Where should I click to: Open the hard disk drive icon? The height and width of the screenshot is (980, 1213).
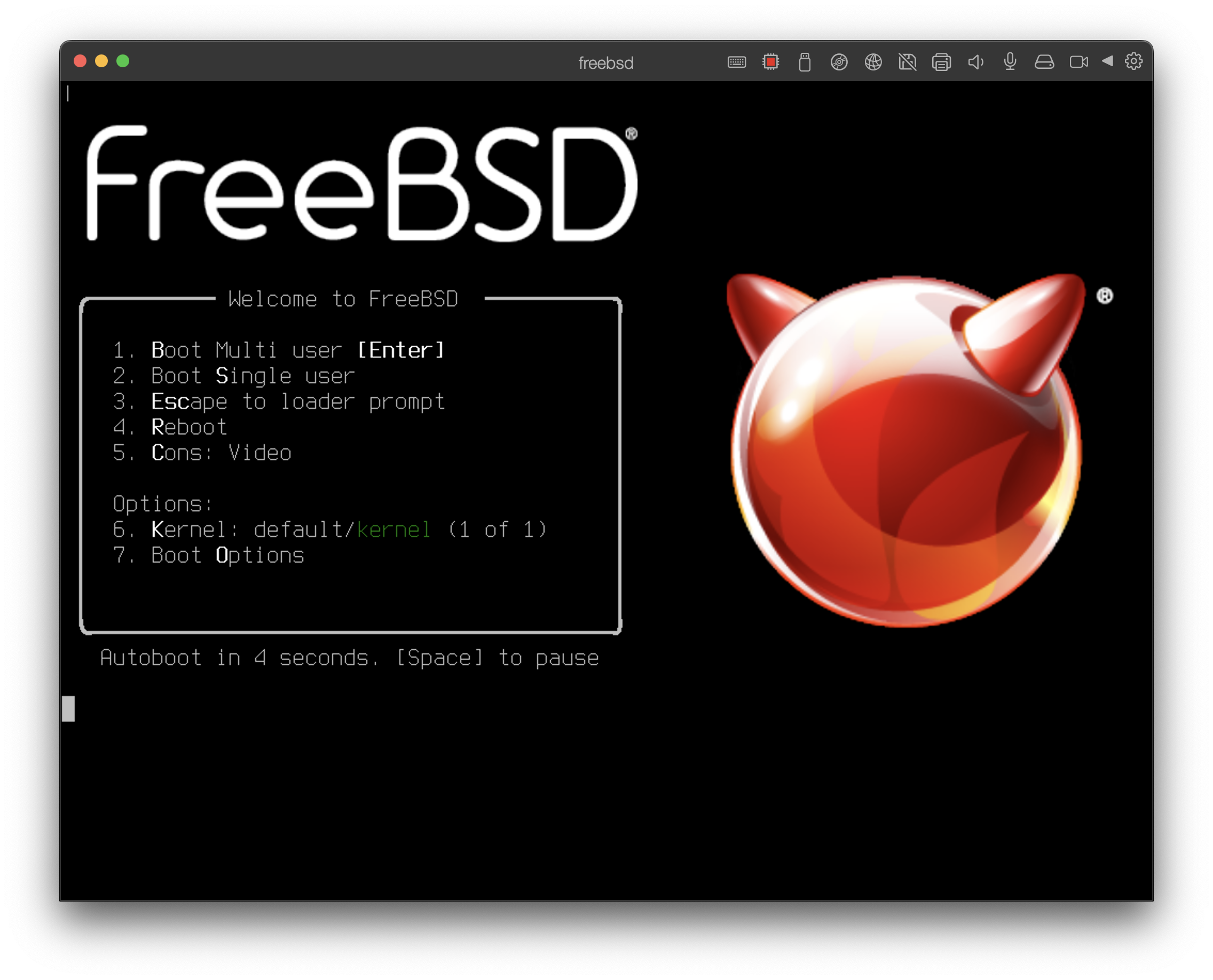1044,62
